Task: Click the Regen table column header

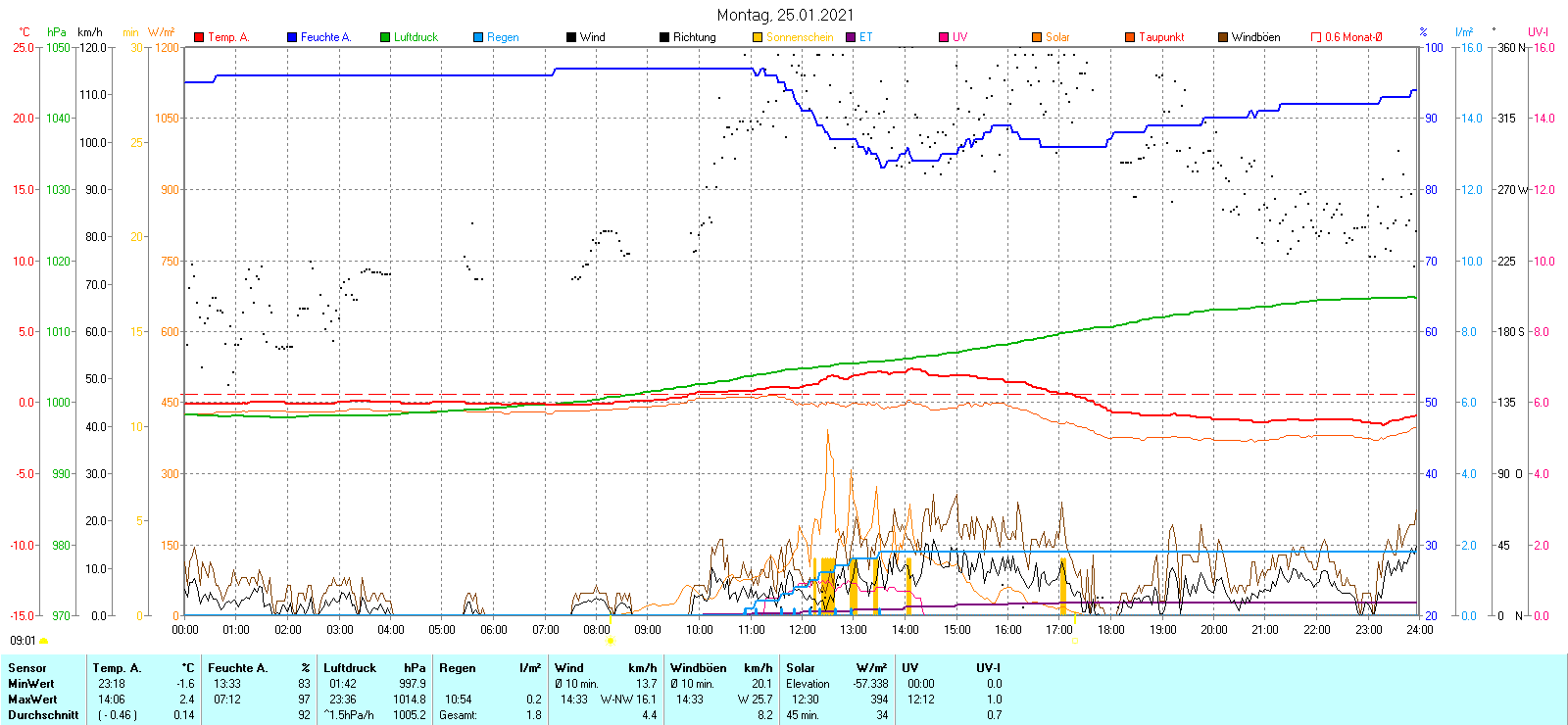Action: (458, 668)
